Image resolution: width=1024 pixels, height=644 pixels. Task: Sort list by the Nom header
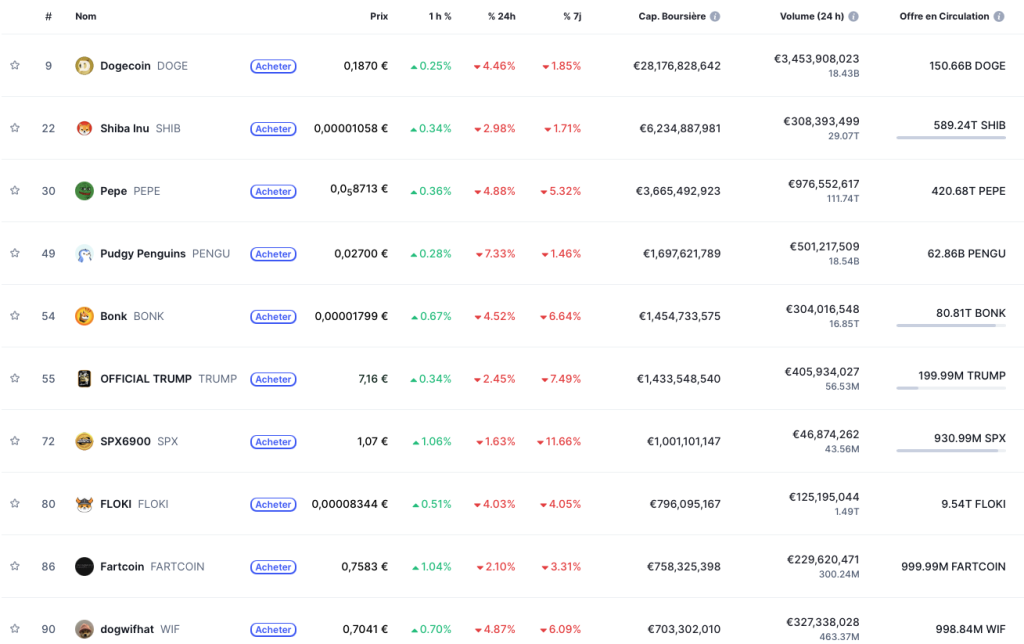(x=86, y=17)
